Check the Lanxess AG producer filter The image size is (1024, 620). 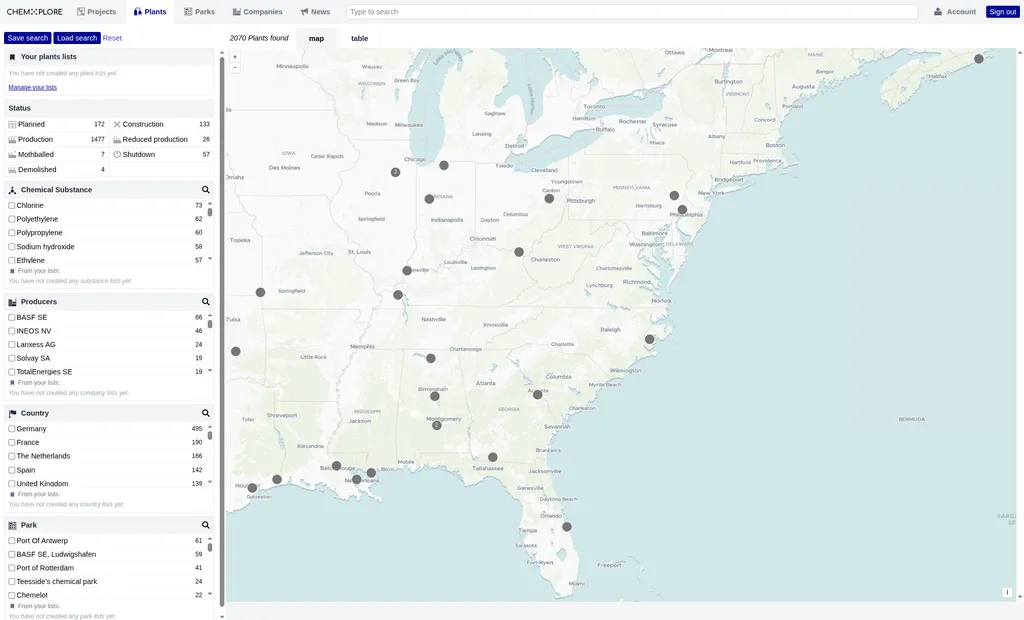coord(12,344)
